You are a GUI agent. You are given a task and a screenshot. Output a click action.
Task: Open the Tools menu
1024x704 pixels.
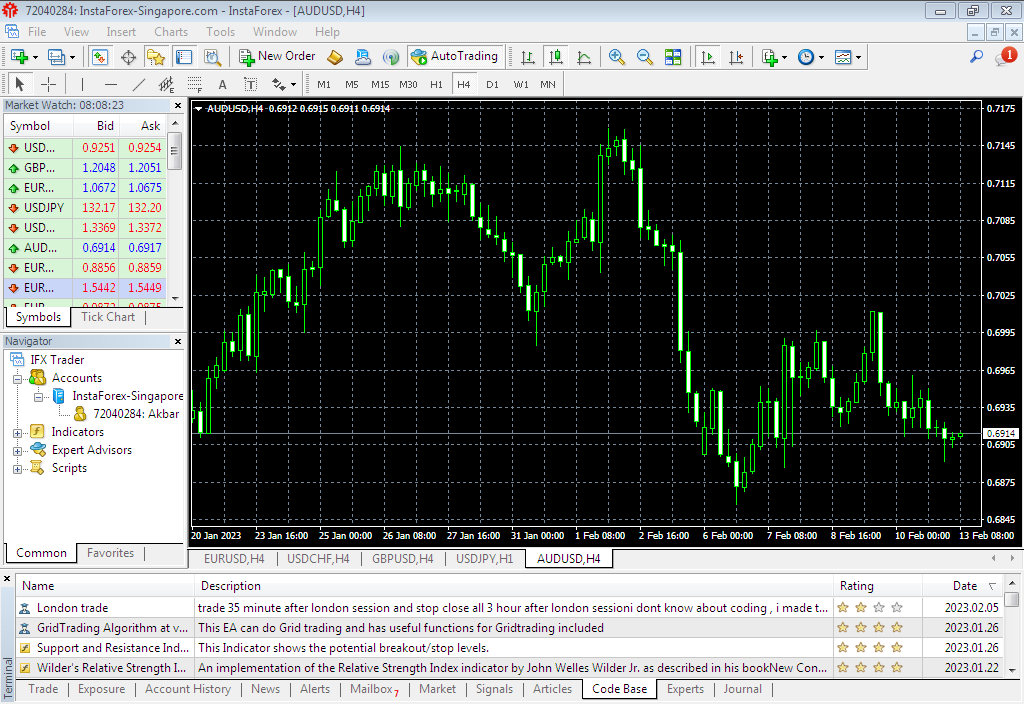pos(221,32)
